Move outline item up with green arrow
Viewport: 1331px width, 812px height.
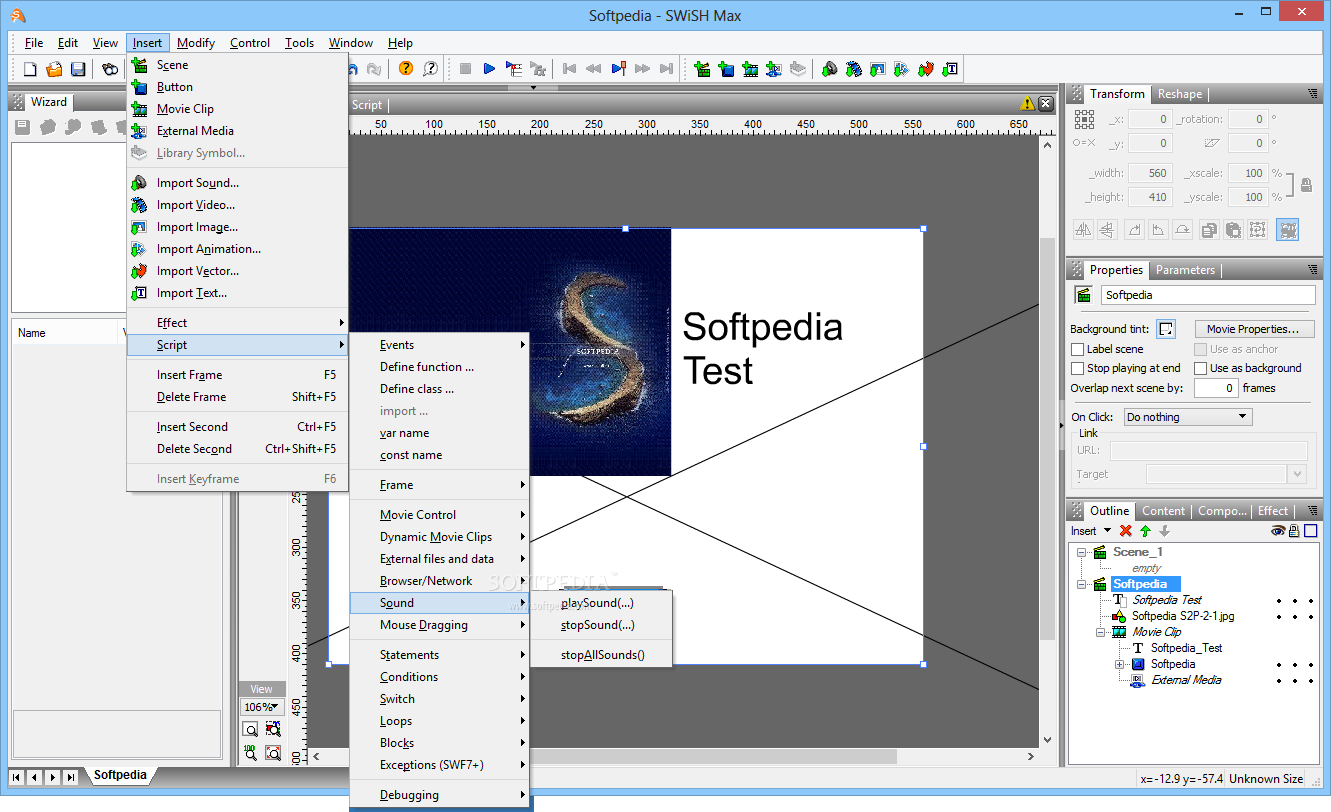[1145, 531]
